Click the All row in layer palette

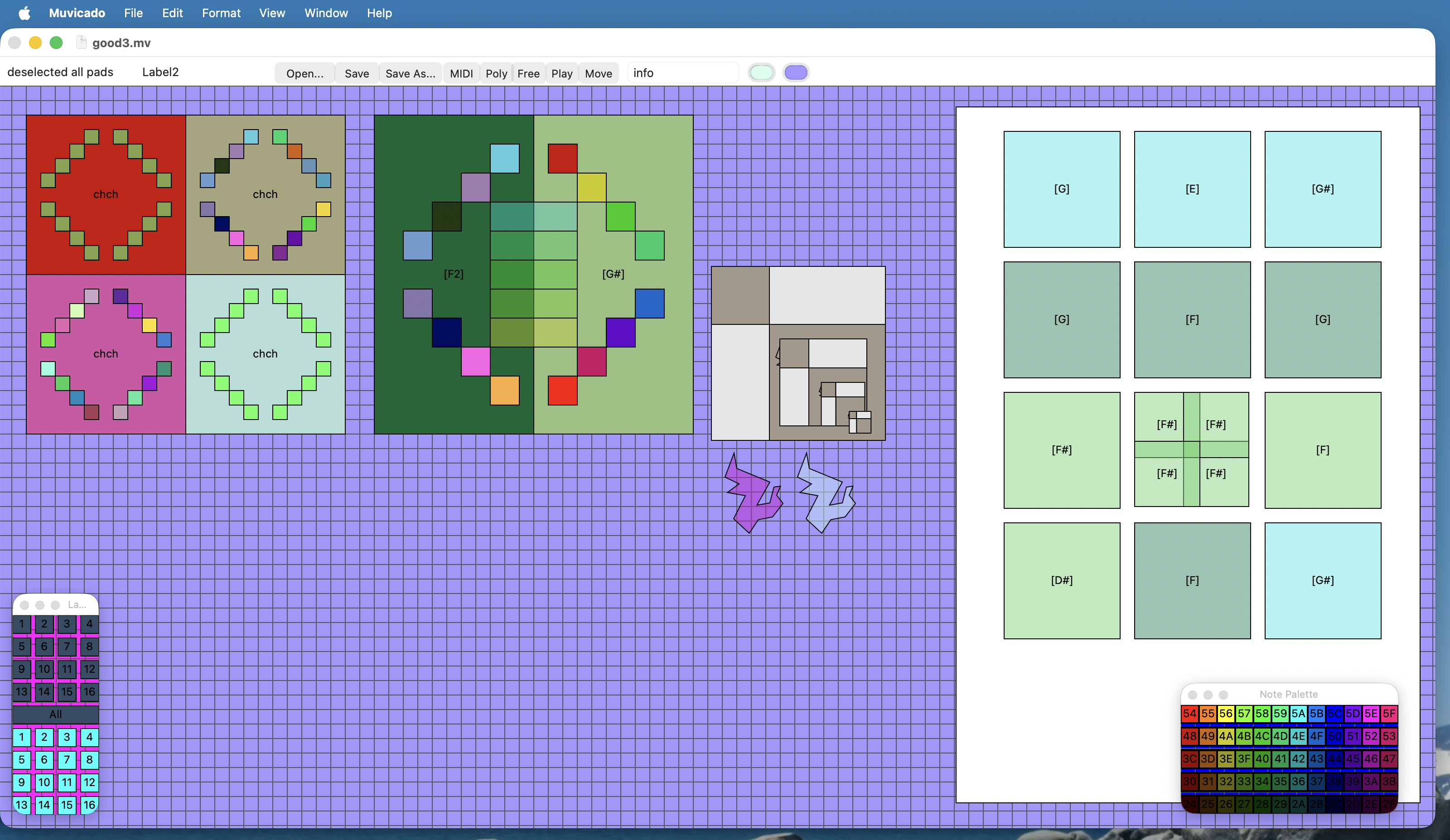(x=55, y=714)
